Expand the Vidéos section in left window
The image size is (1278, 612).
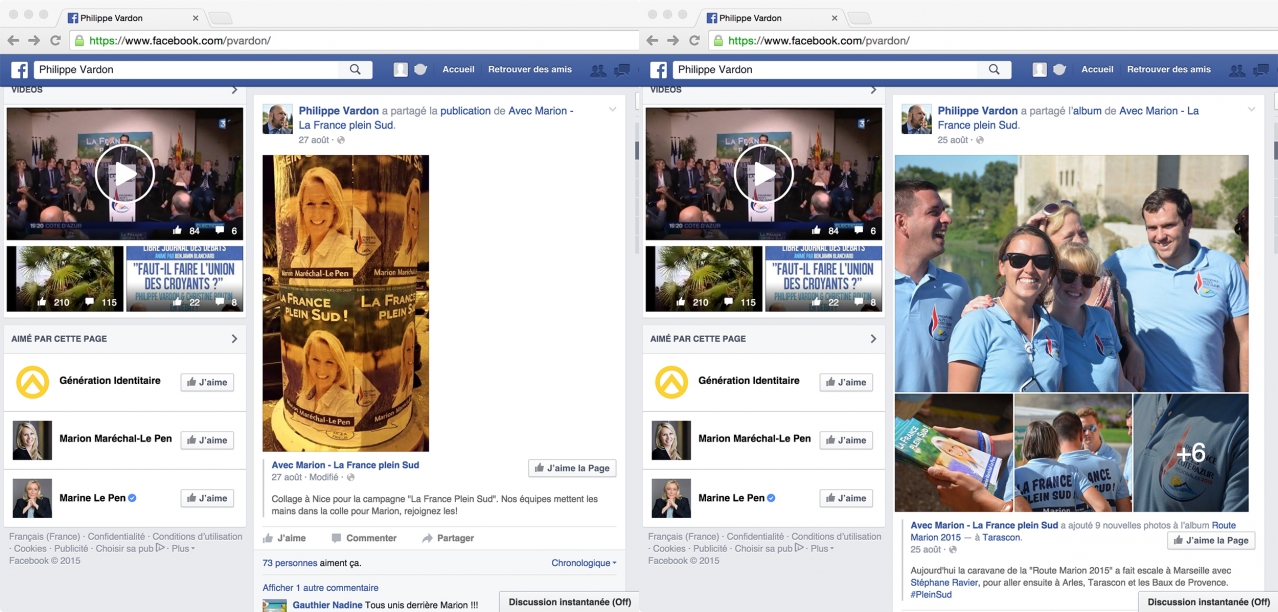(x=234, y=90)
